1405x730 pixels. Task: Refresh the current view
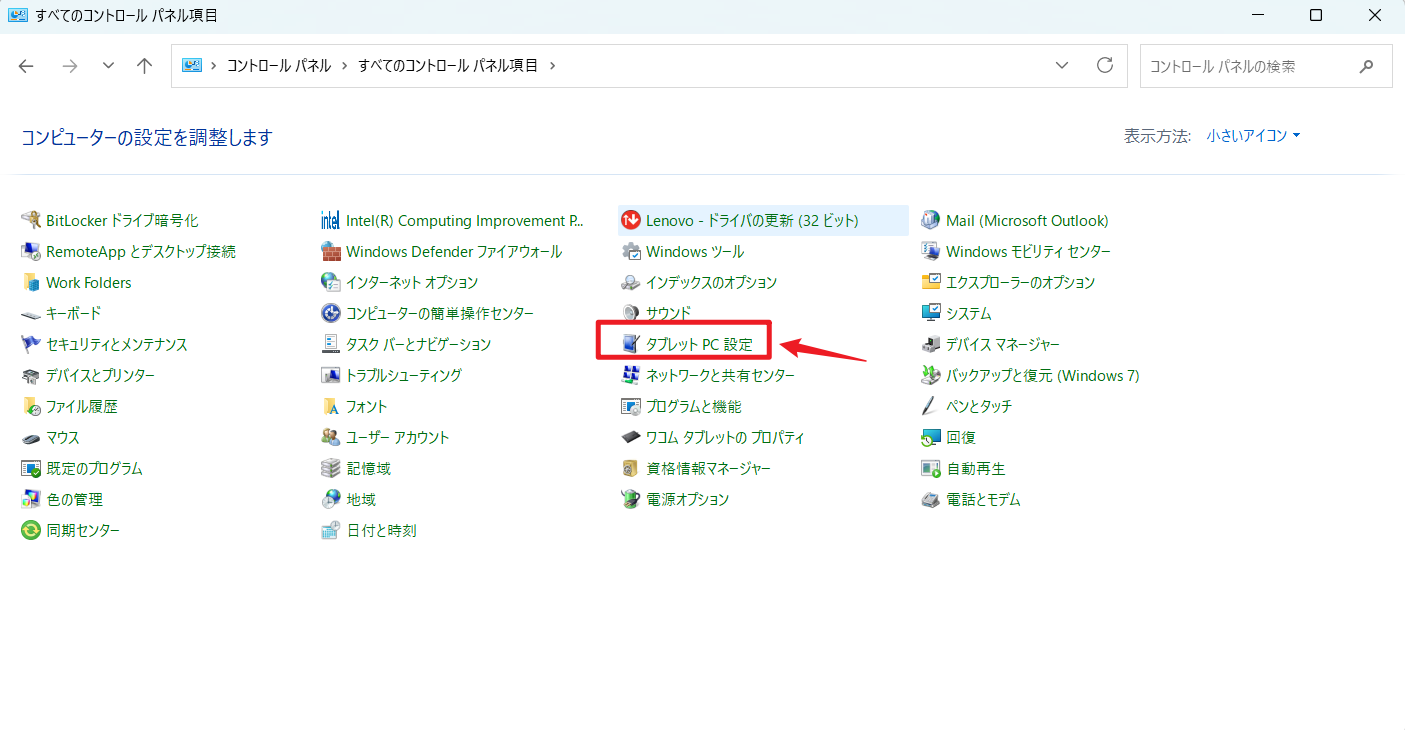pos(1105,65)
